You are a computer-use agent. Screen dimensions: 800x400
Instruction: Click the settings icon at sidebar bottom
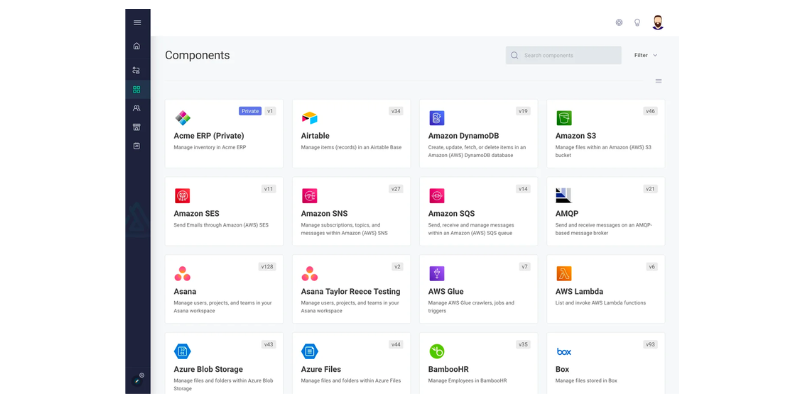138,378
